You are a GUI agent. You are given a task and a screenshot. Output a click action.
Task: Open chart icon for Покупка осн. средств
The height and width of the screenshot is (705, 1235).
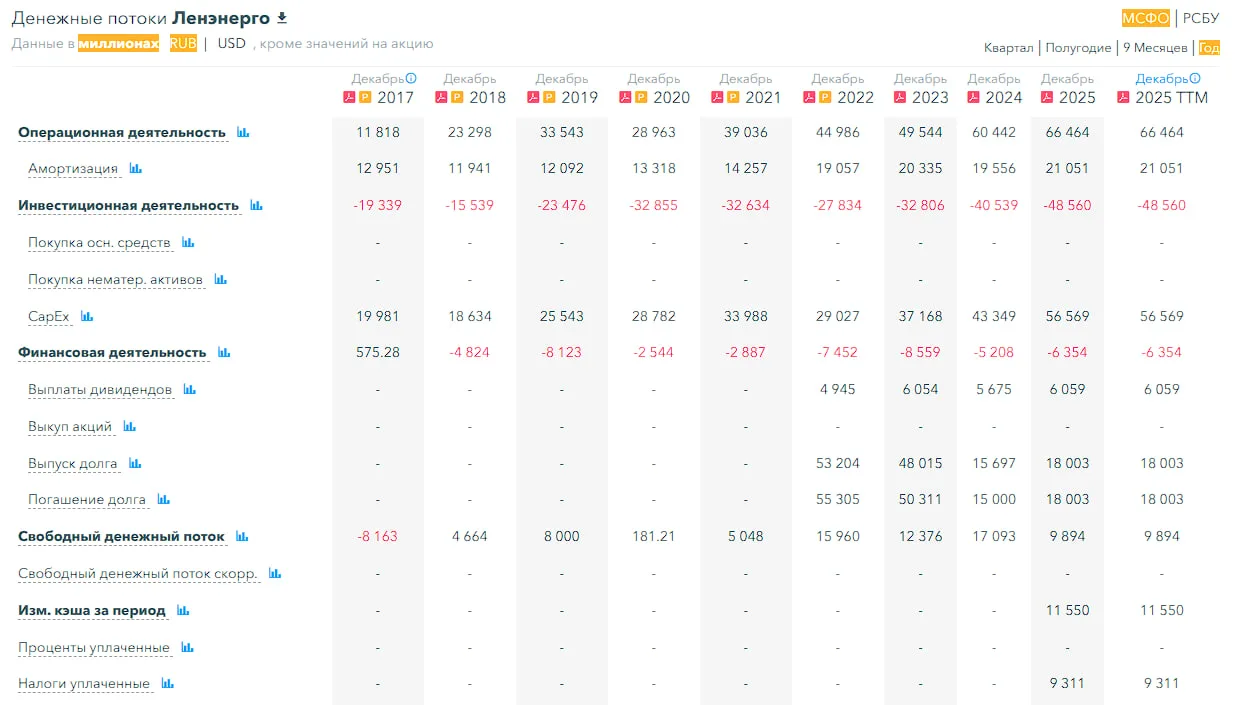pyautogui.click(x=188, y=242)
